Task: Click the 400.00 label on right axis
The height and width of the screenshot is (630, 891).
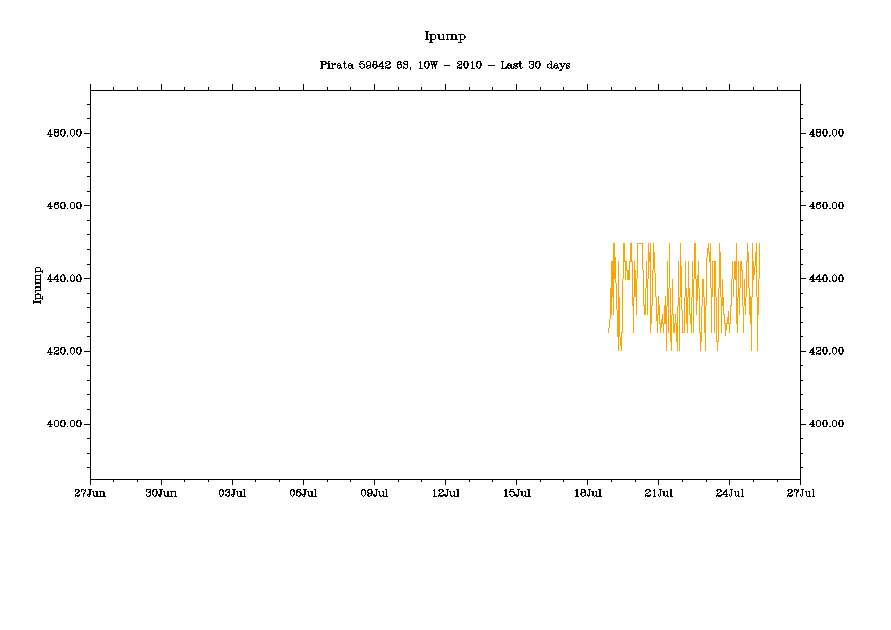Action: coord(827,424)
